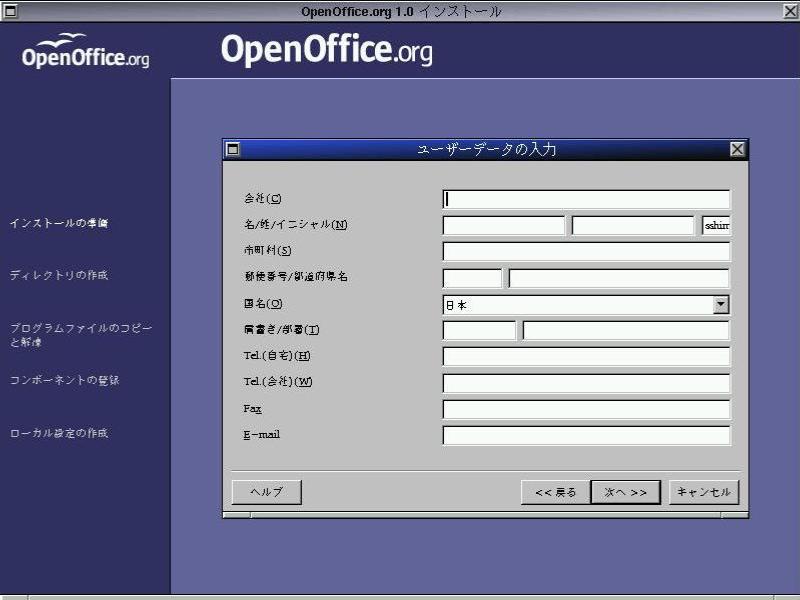
Task: Click the 会社(C) label text
Action: 262,198
